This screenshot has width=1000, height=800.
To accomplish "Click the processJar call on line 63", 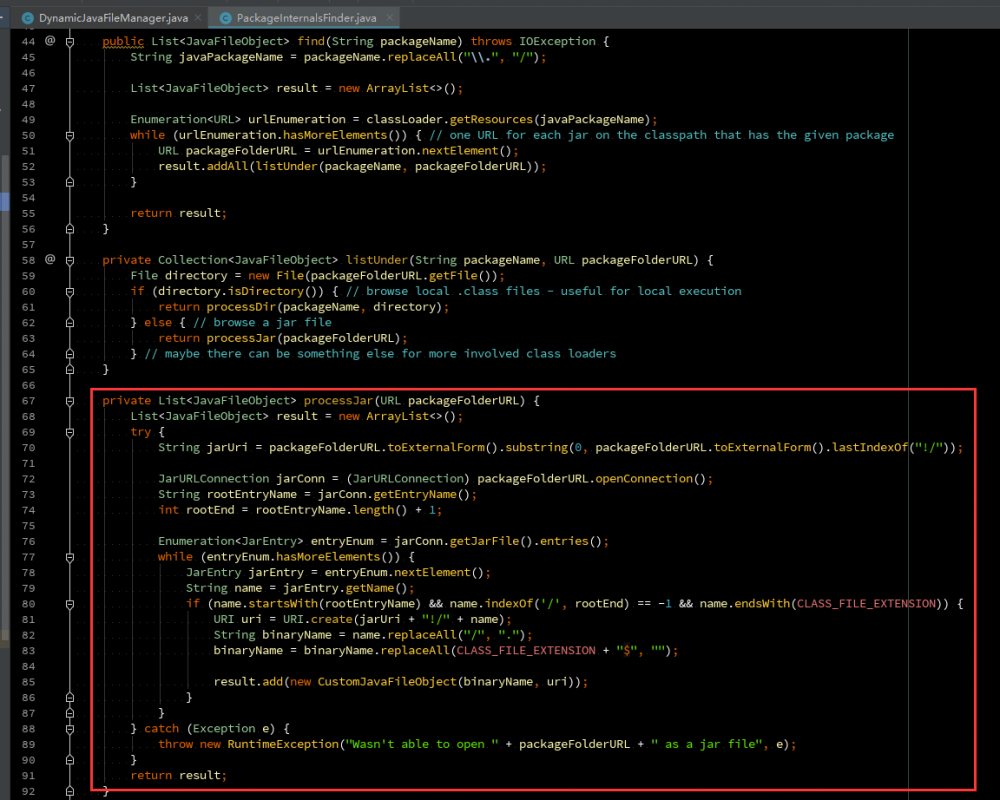I will [x=240, y=338].
